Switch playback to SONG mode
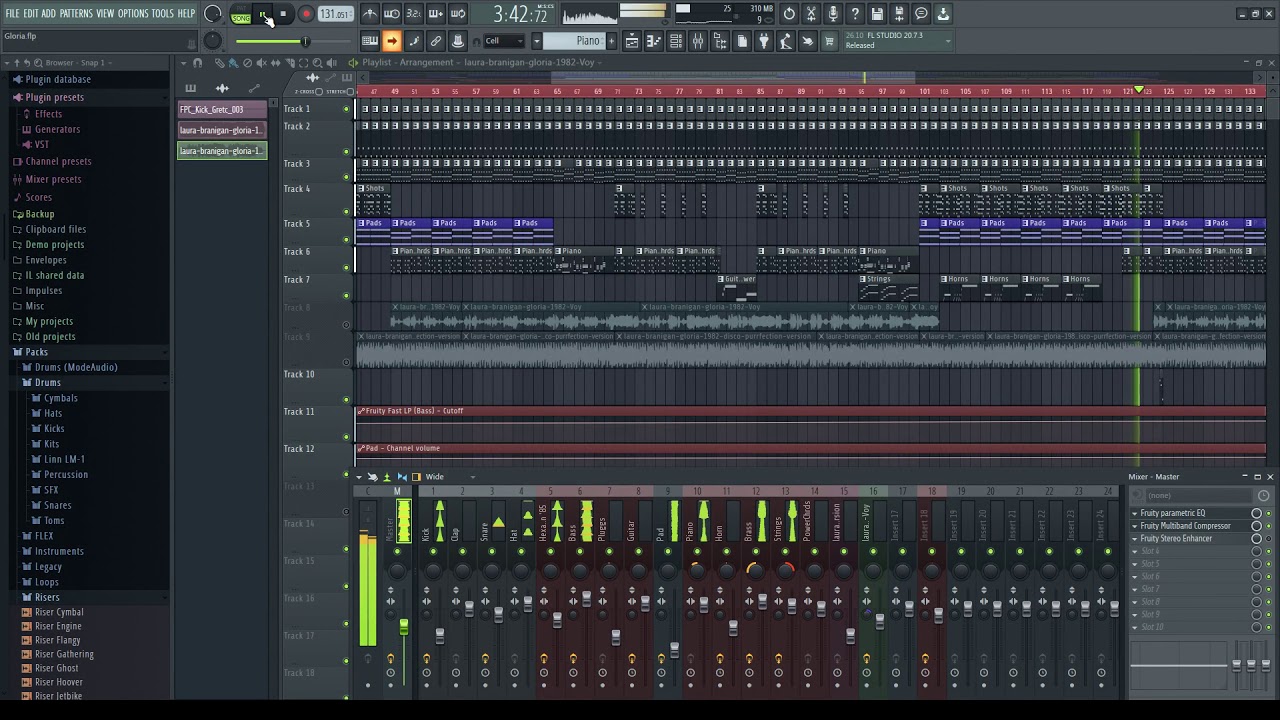The height and width of the screenshot is (720, 1280). [241, 17]
